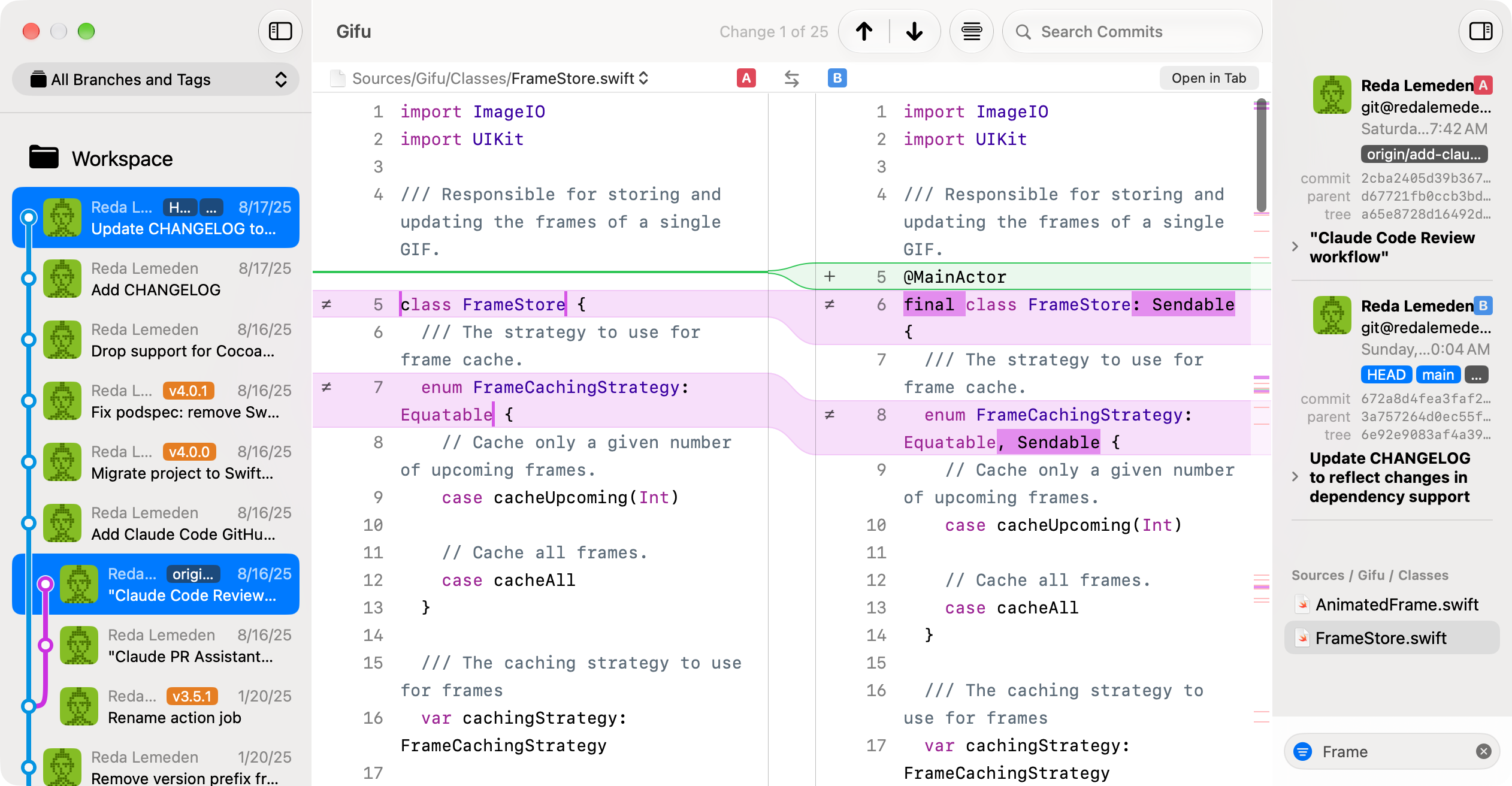Select the Workspace item in sidebar

pyautogui.click(x=102, y=158)
